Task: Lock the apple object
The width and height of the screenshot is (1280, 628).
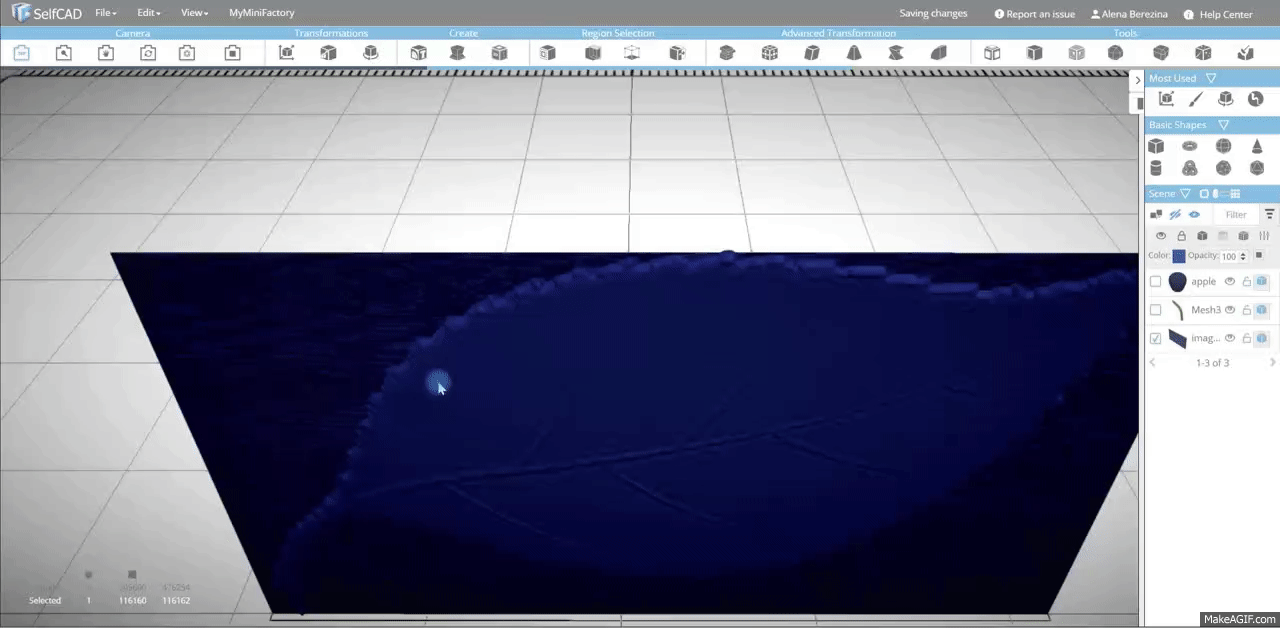Action: coord(1246,282)
